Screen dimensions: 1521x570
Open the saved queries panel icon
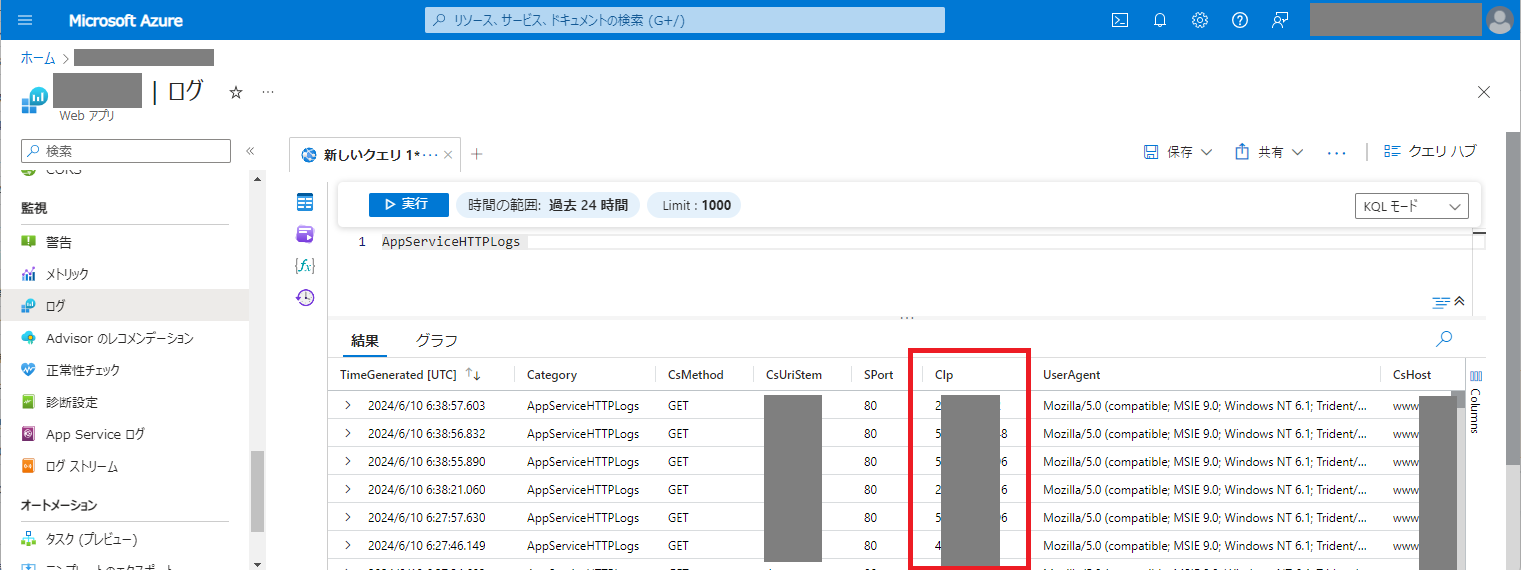[305, 234]
